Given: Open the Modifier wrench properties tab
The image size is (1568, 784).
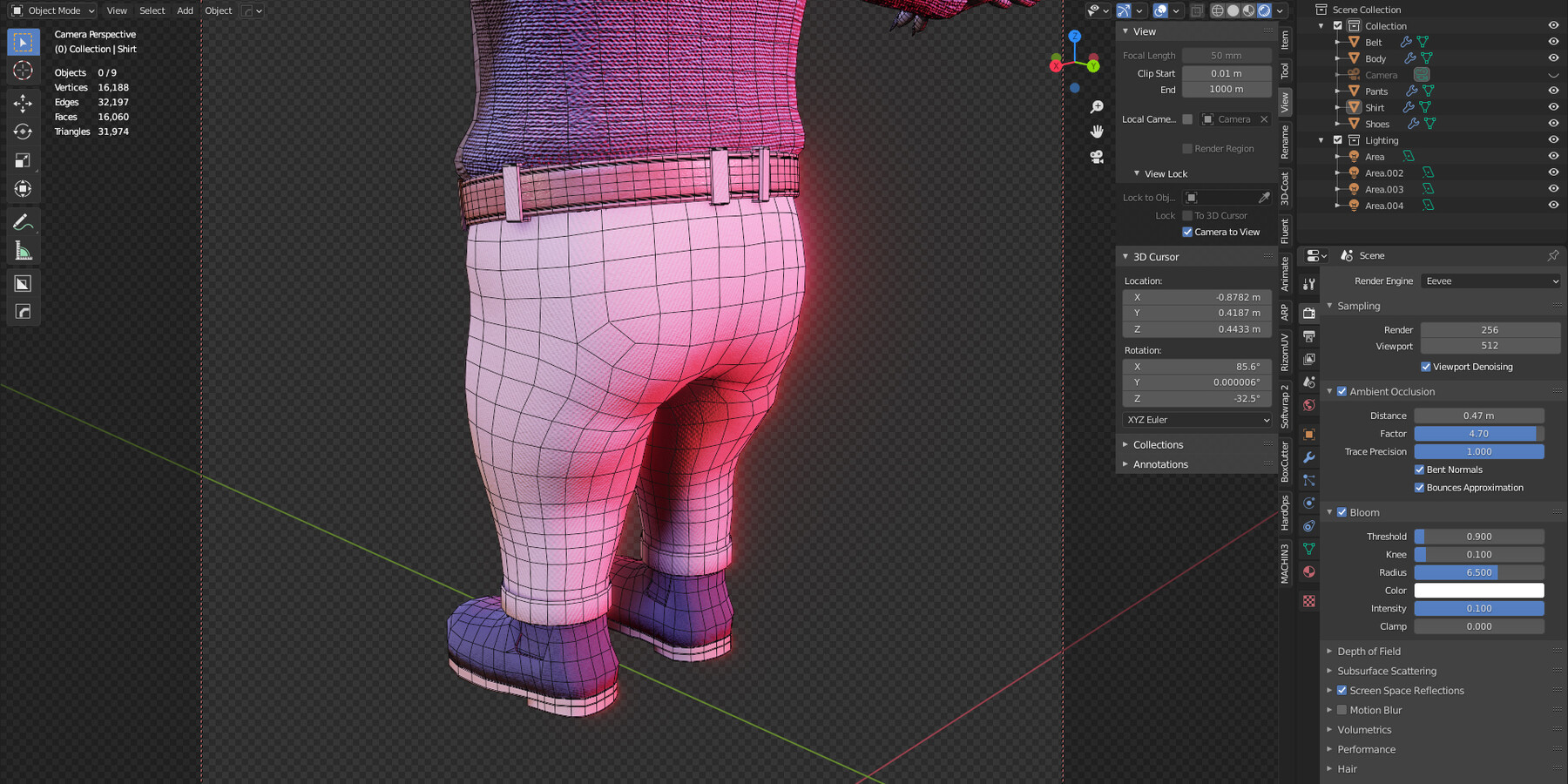Looking at the screenshot, I should [x=1308, y=457].
